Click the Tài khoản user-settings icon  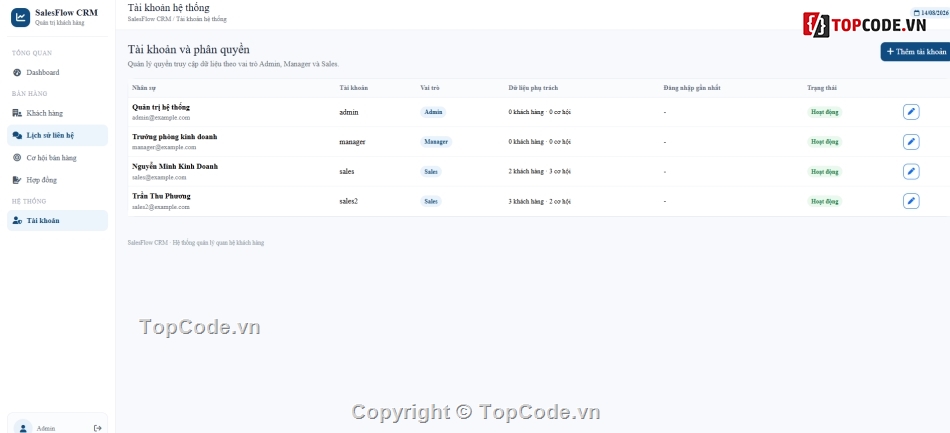tap(17, 221)
